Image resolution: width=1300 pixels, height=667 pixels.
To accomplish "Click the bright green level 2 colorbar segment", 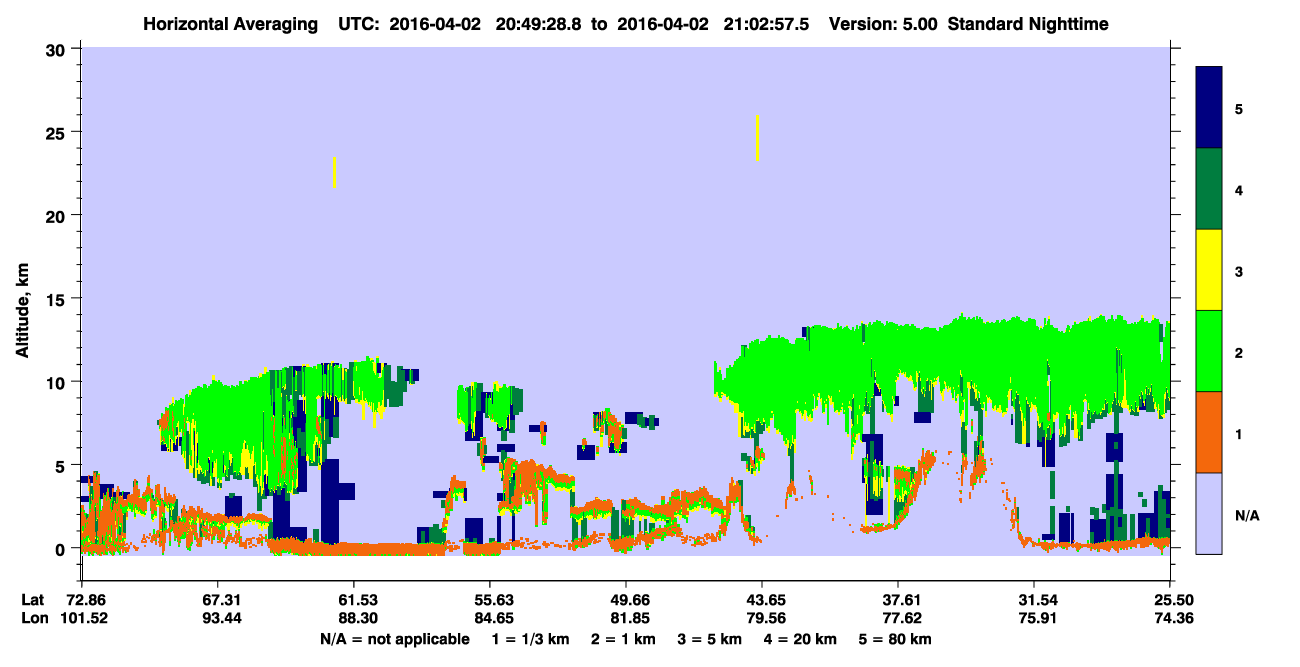I will point(1209,351).
